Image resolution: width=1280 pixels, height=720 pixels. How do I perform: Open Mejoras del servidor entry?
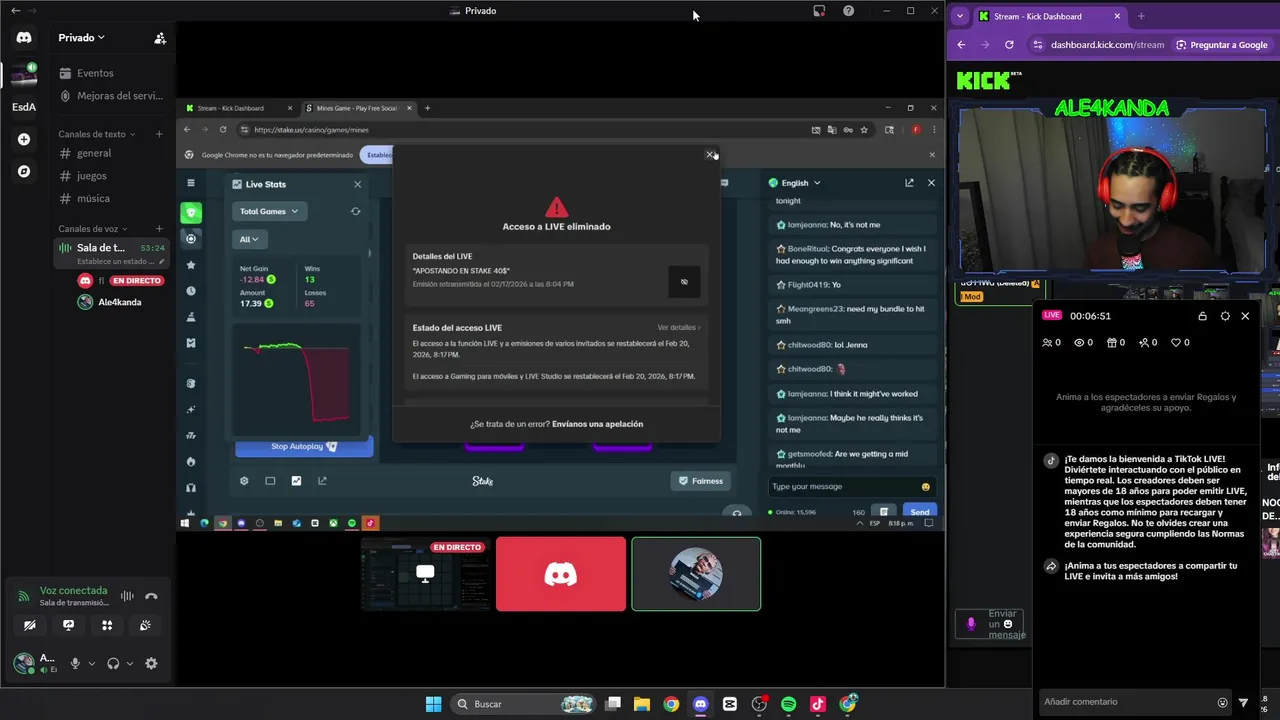click(x=110, y=96)
